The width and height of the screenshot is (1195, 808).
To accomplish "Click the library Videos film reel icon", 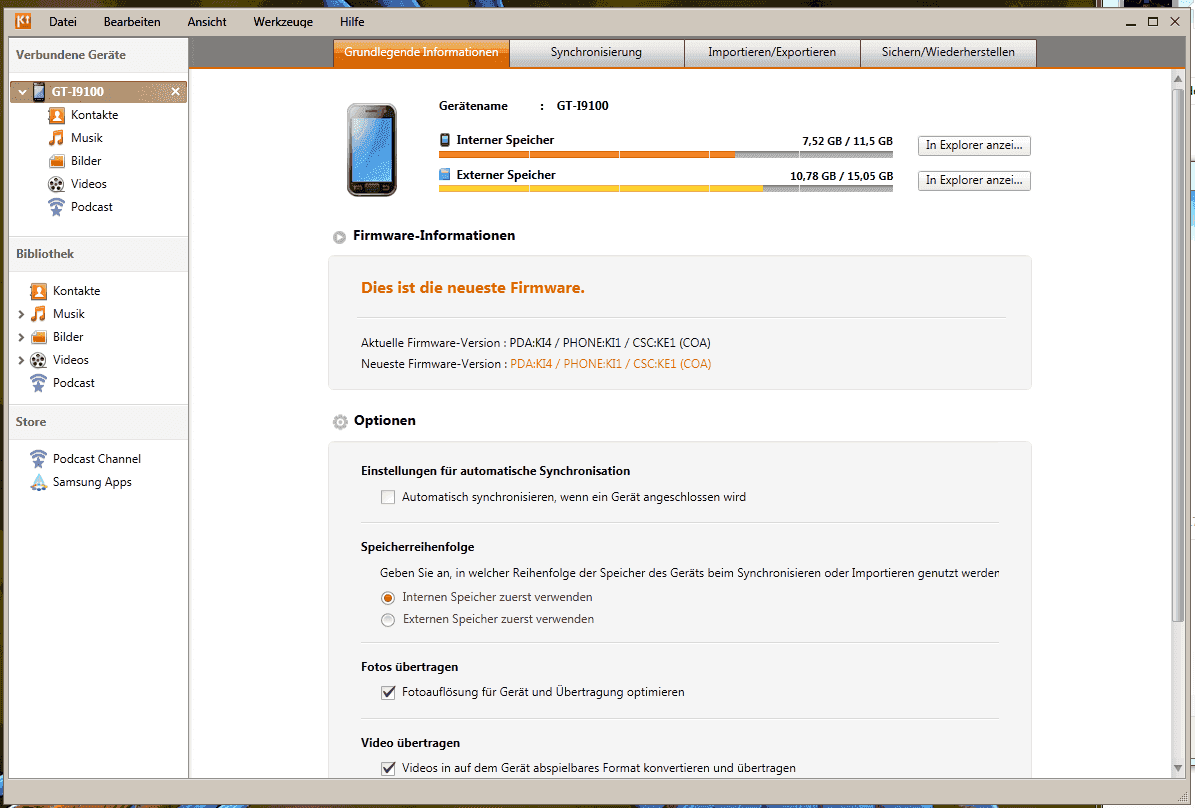I will [38, 360].
